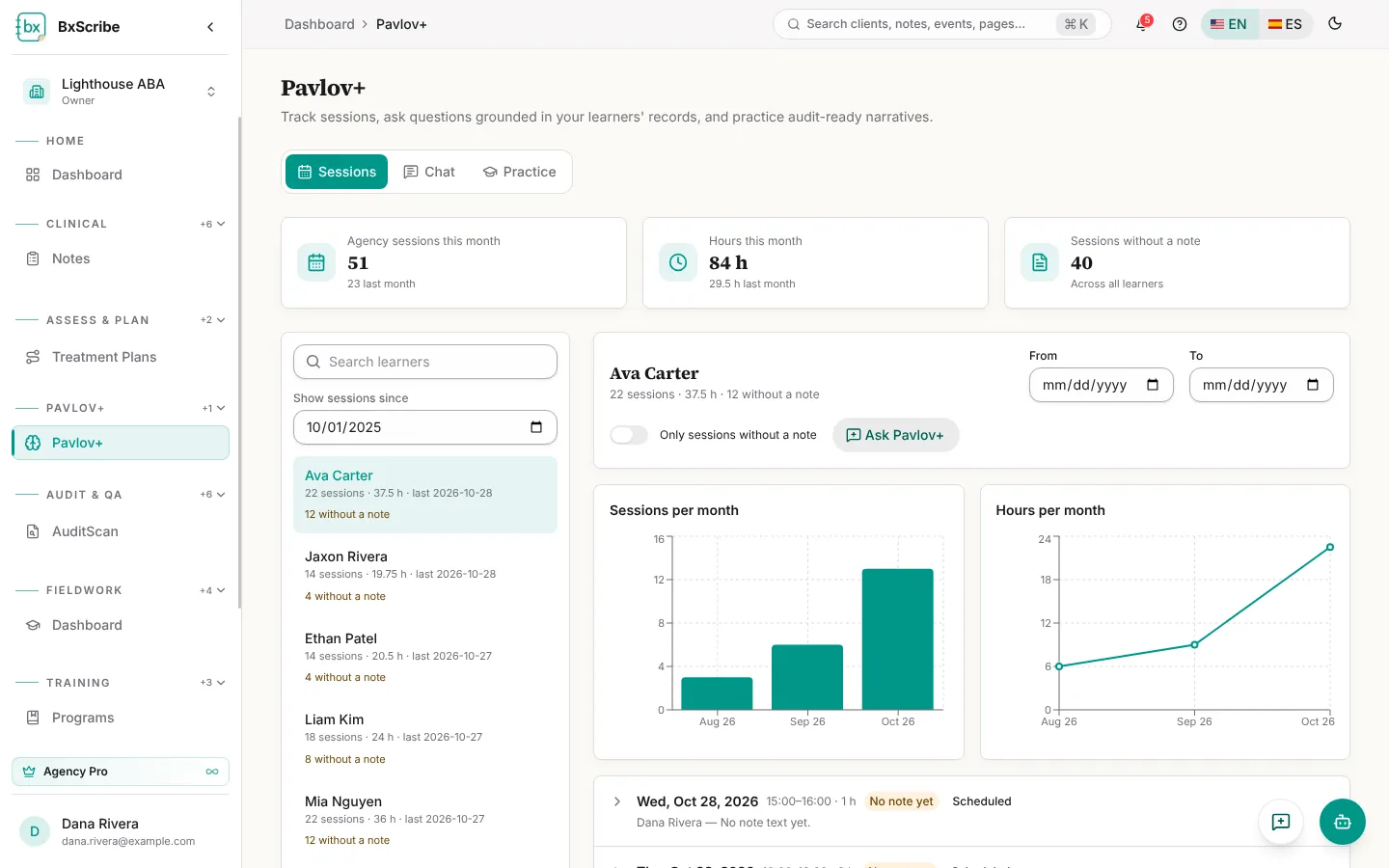The height and width of the screenshot is (868, 1389).
Task: Click Dana Rivera's avatar
Action: (35, 831)
